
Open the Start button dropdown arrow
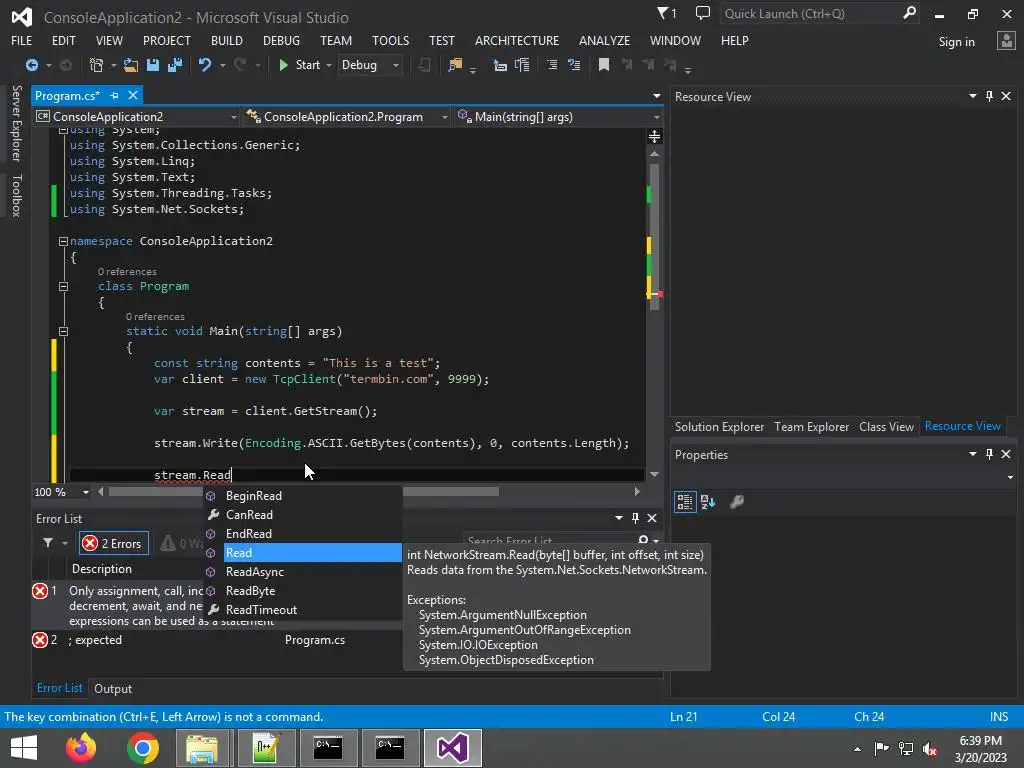click(x=328, y=65)
